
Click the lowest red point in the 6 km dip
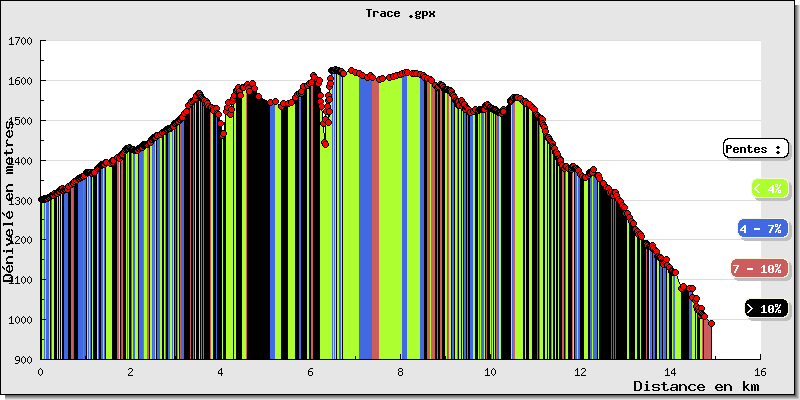pyautogui.click(x=325, y=143)
